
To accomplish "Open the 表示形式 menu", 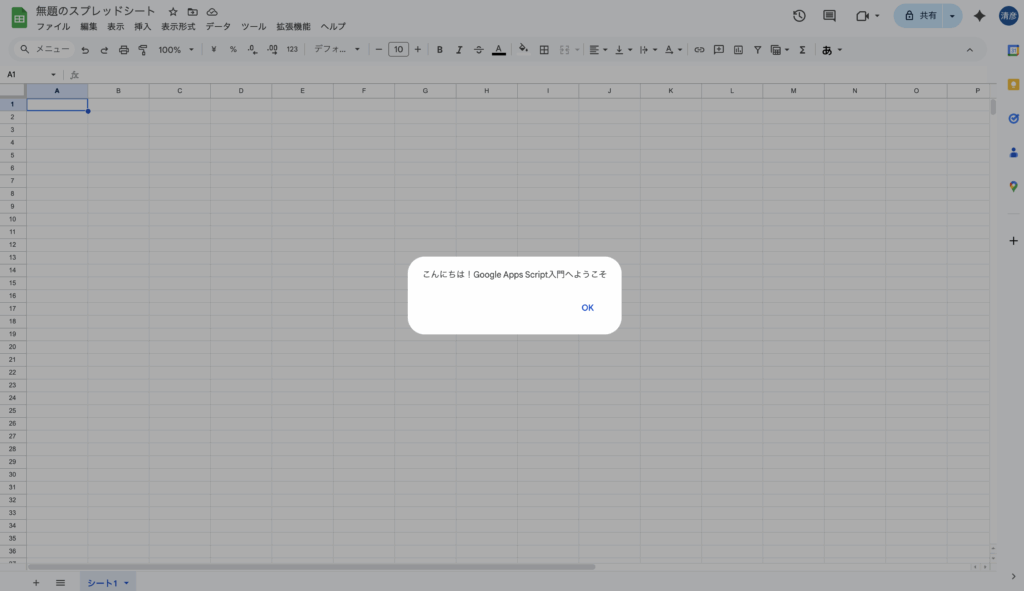I will (x=178, y=27).
